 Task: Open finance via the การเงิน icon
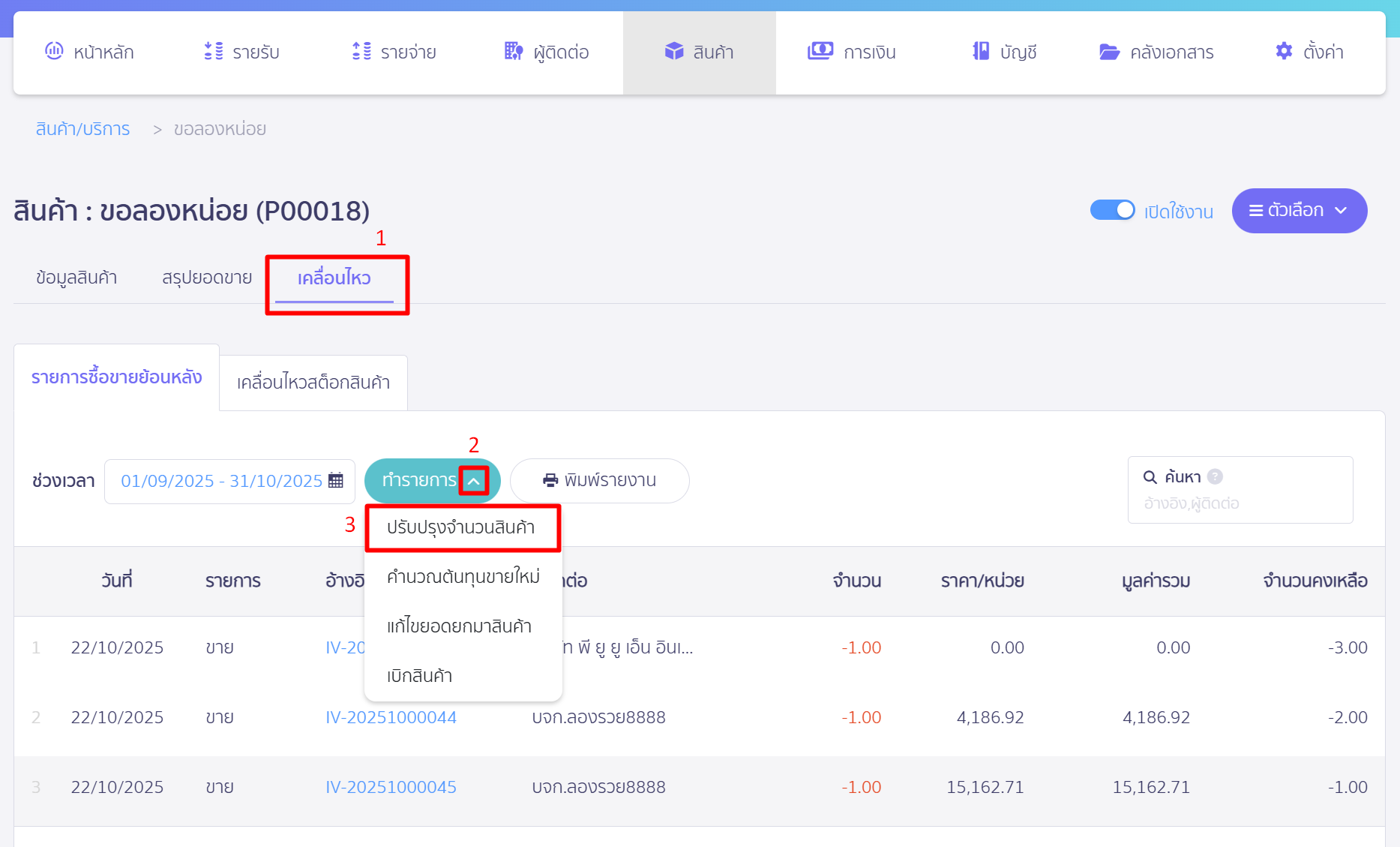(820, 51)
